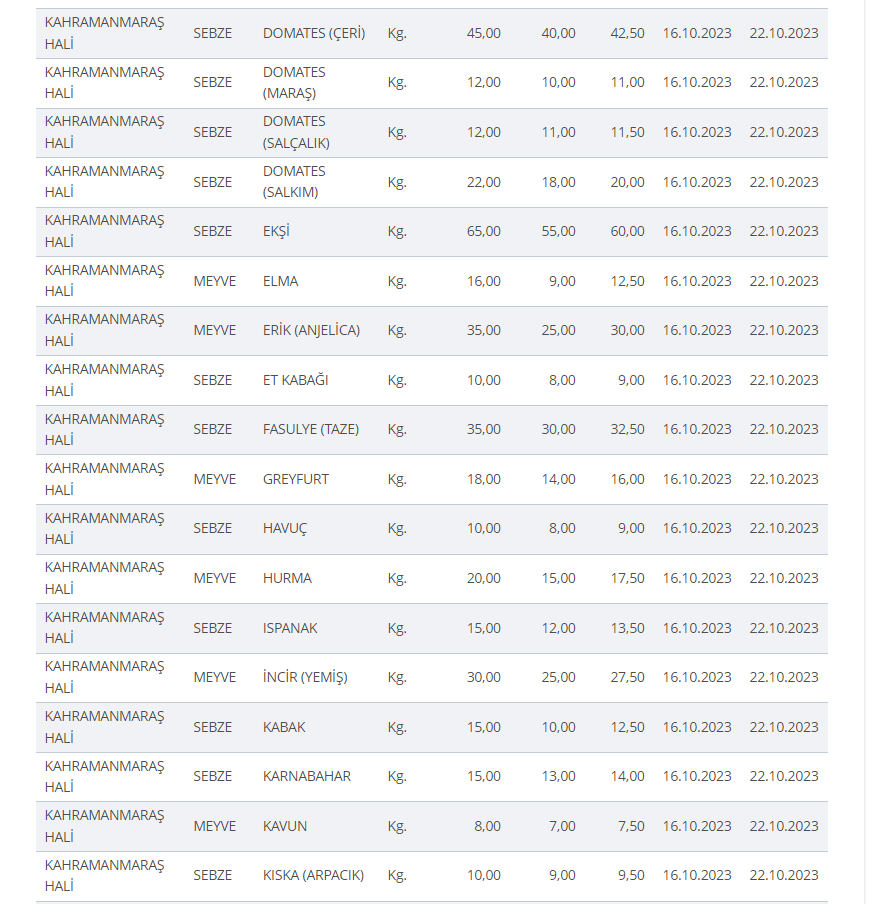Click the EKŞİ product name
The height and width of the screenshot is (904, 872).
276,231
